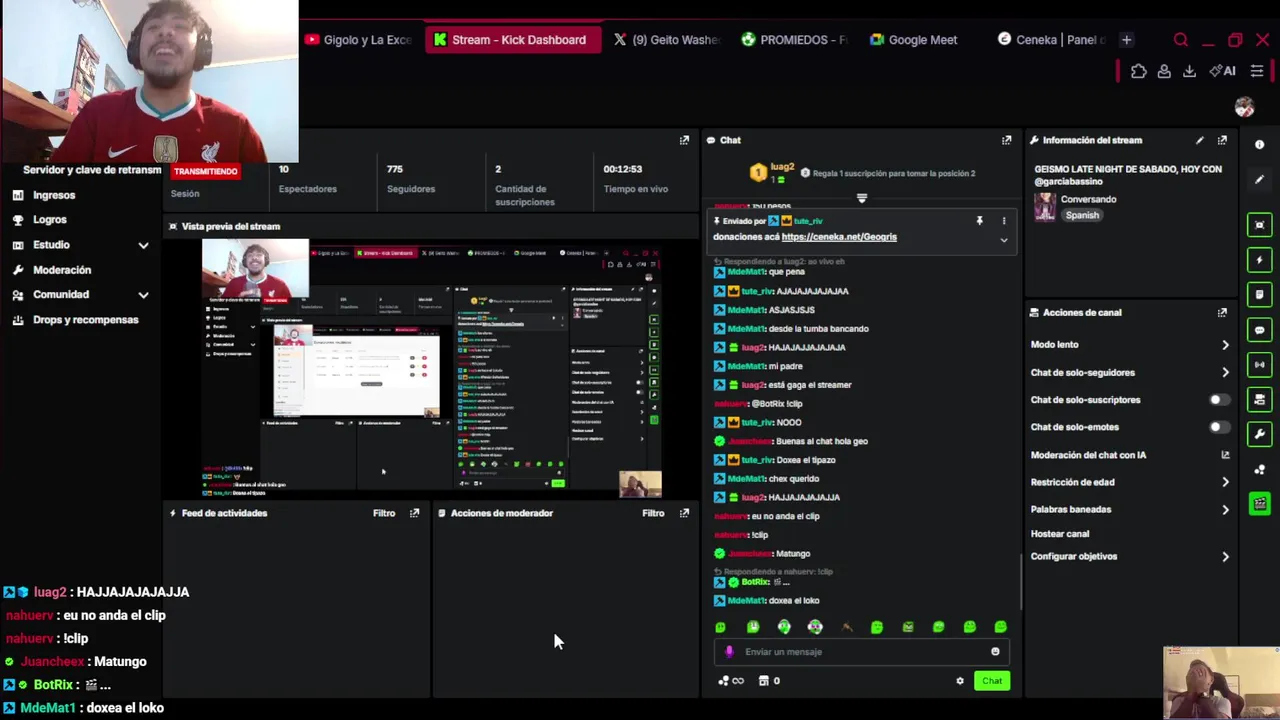The height and width of the screenshot is (720, 1280).
Task: Open Moderación in left sidebar
Action: point(62,270)
